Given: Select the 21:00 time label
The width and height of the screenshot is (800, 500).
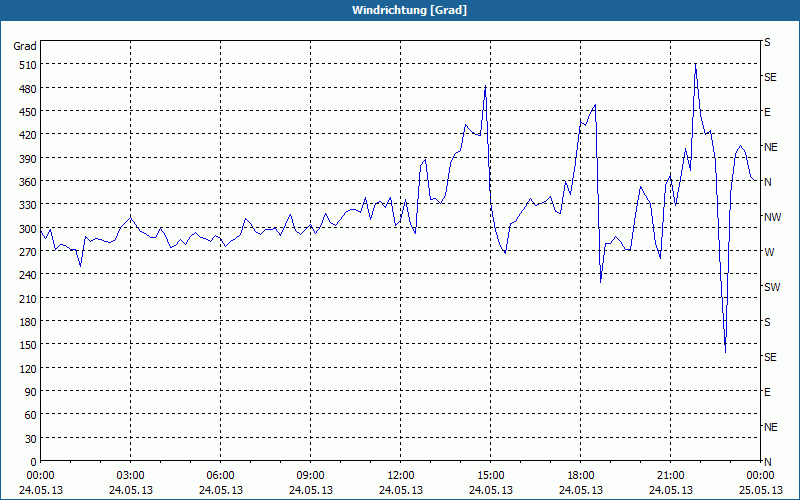Looking at the screenshot, I should coord(670,476).
